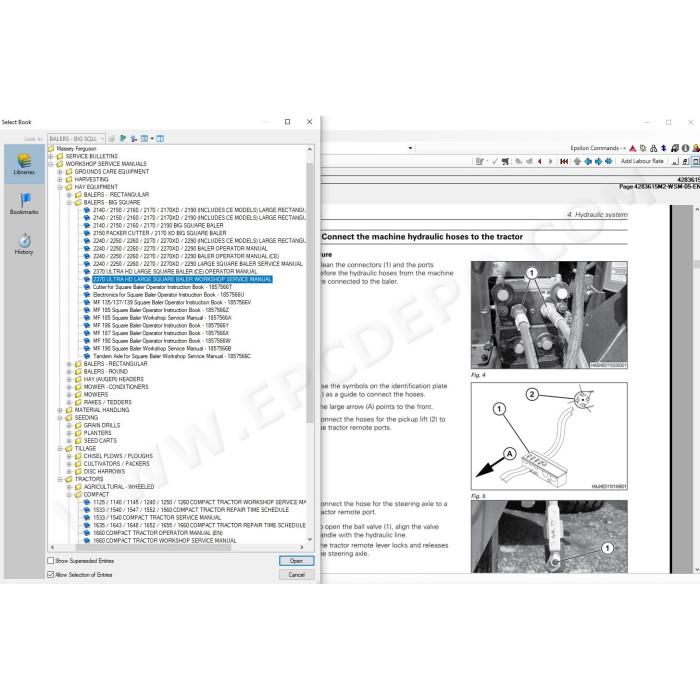This screenshot has height=700, width=700.
Task: Collapse the WORKSHOP SERVICE MANUALS folder
Action: (51, 164)
